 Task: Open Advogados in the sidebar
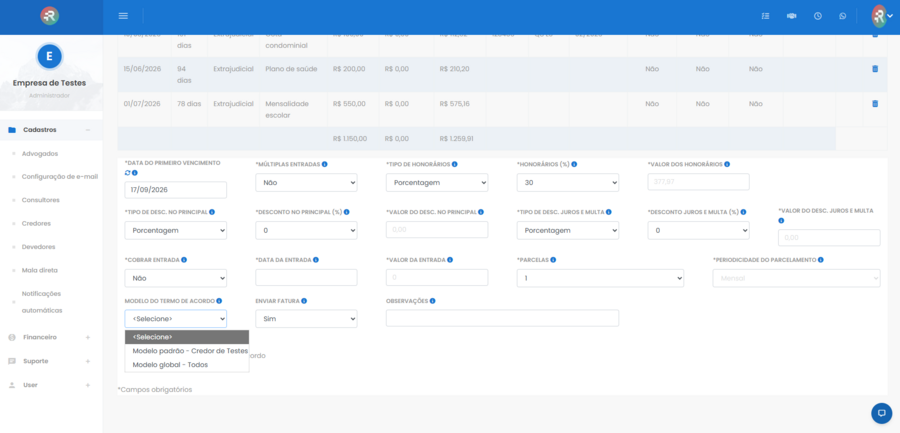(40, 154)
